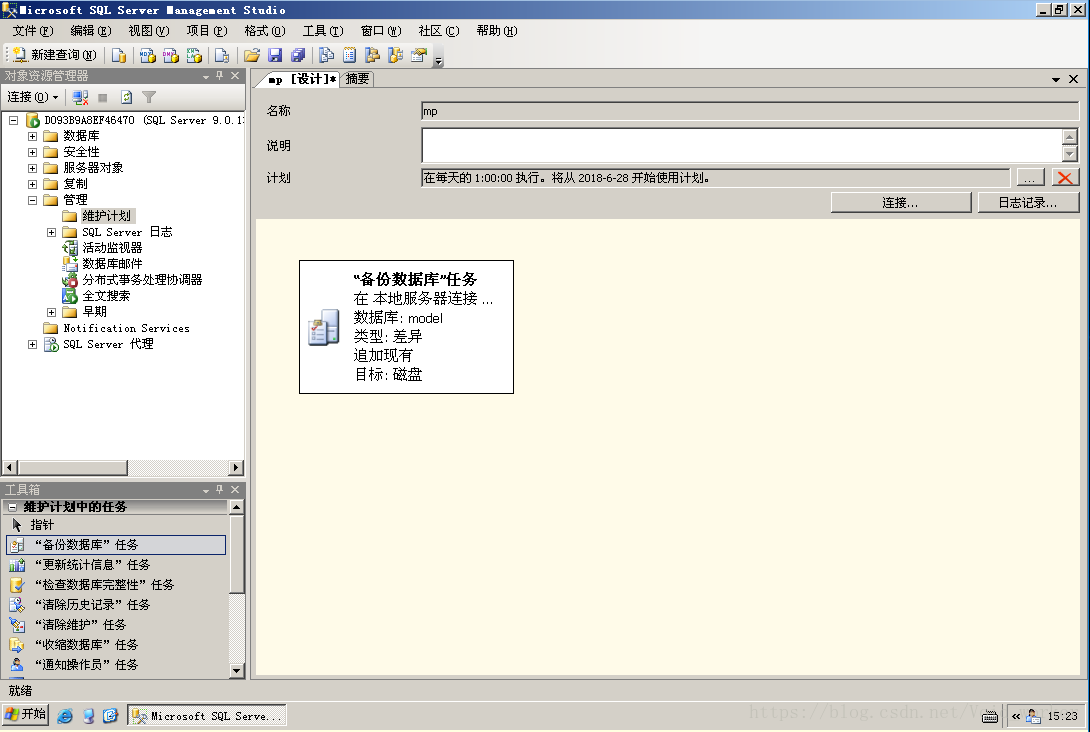Click the 名称 input field containing mp
1090x732 pixels.
coord(749,111)
